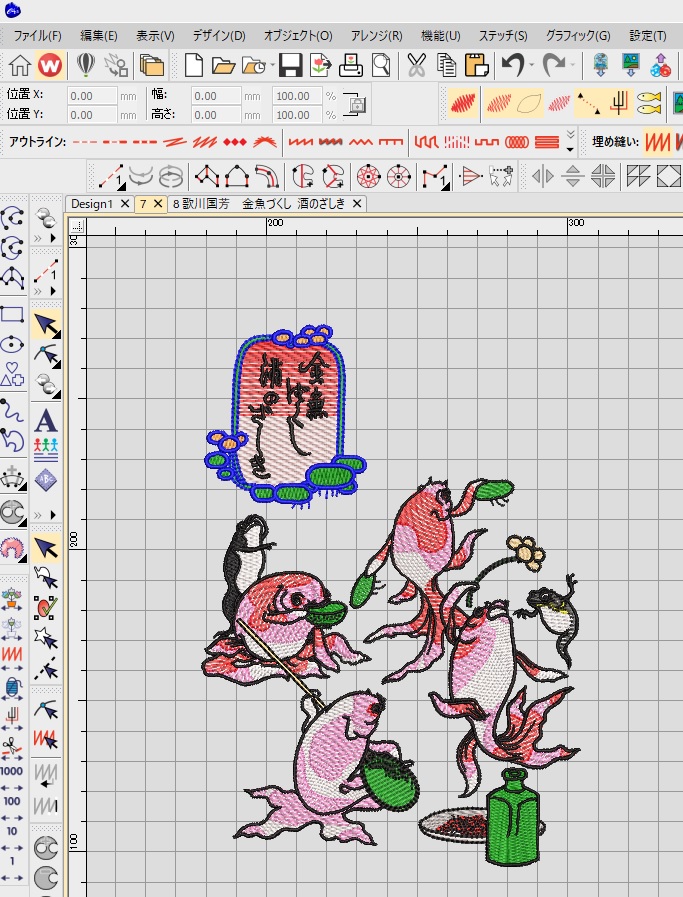Click the 高さ height input field

click(x=216, y=115)
